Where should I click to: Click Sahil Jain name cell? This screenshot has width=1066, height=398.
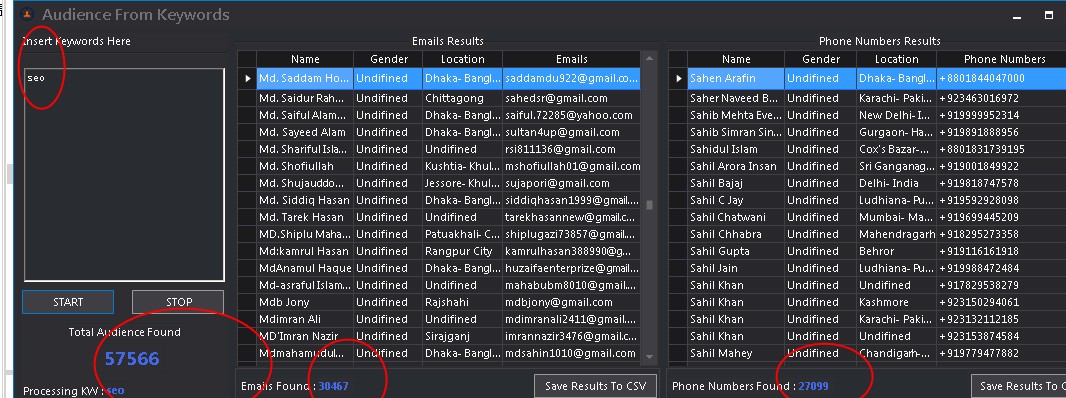(x=736, y=268)
